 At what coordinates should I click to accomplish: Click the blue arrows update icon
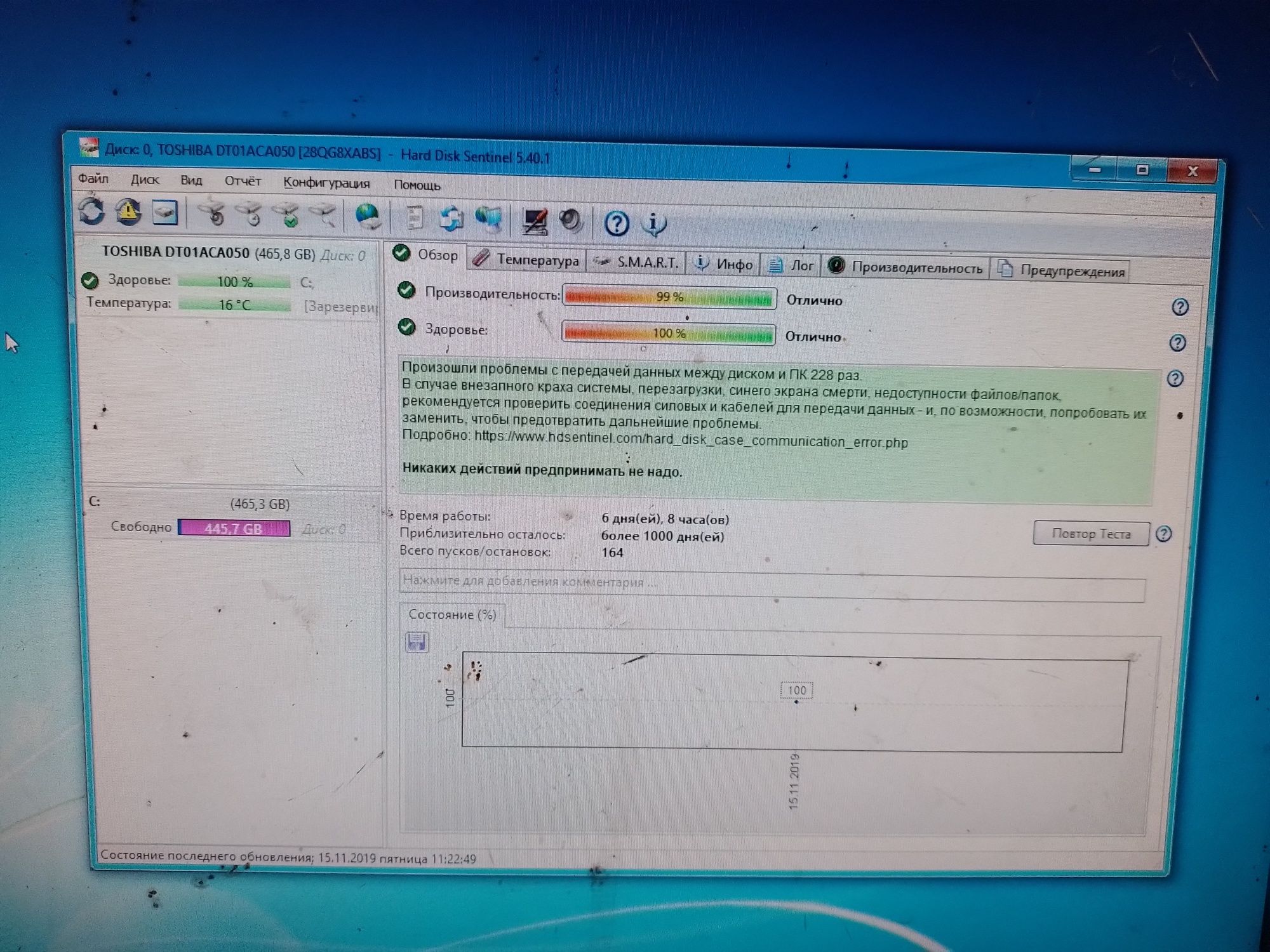[451, 220]
